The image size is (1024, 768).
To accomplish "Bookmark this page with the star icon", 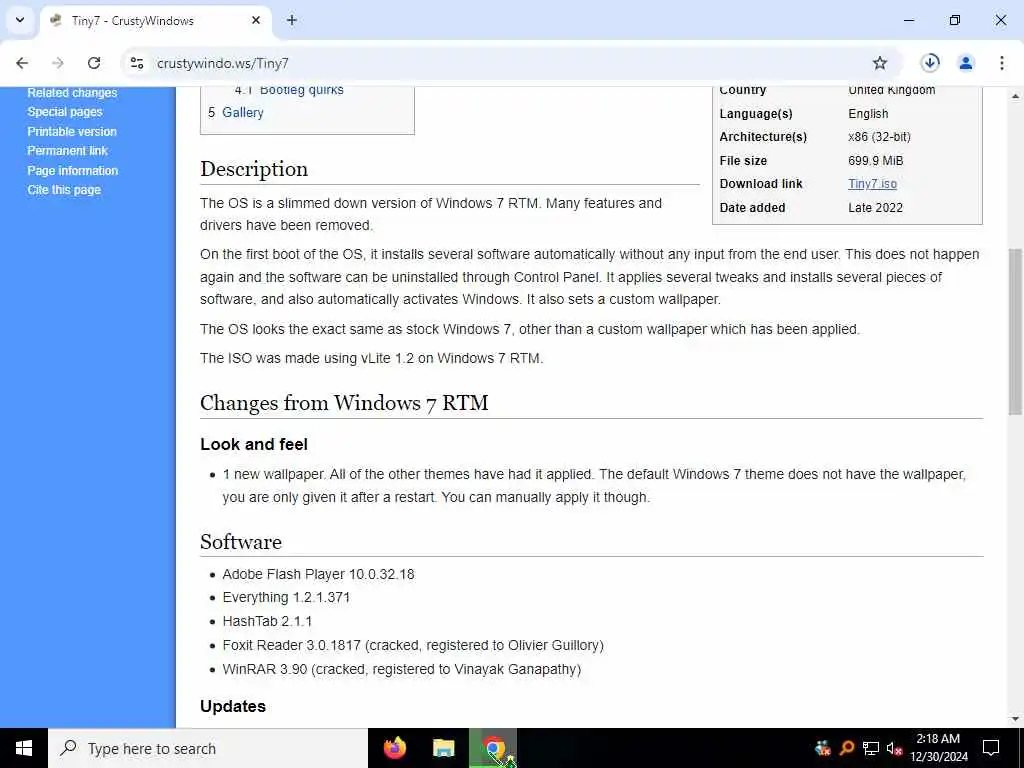I will pyautogui.click(x=880, y=63).
